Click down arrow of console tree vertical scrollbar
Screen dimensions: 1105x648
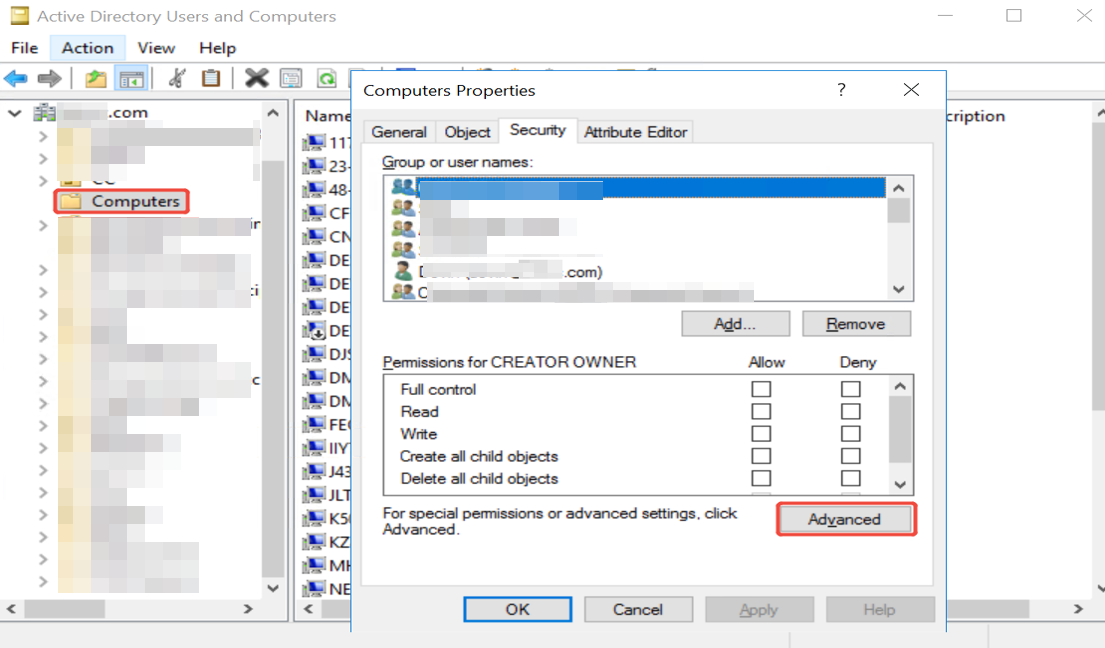pyautogui.click(x=273, y=588)
